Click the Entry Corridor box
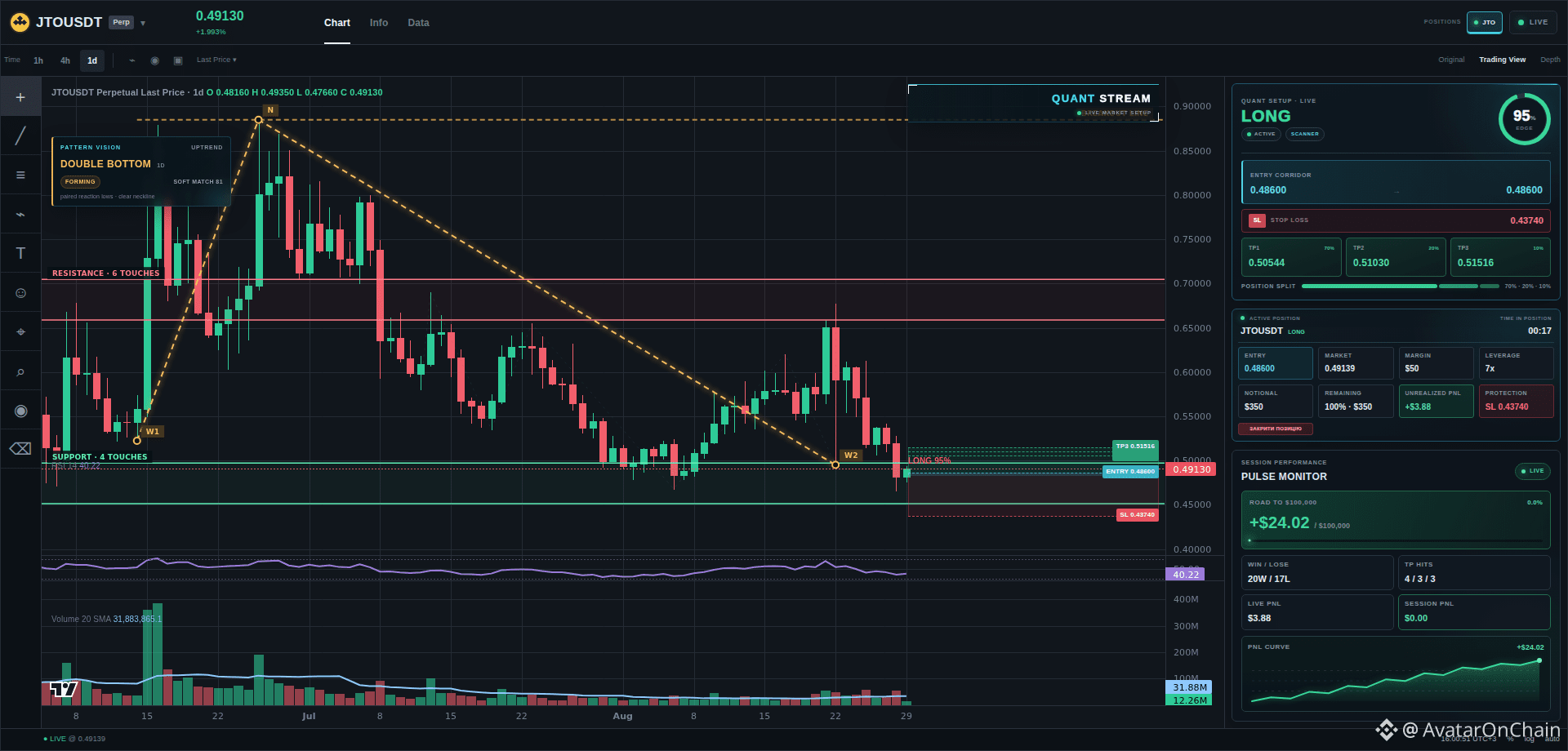Screen dimensions: 1568x751 (x=1396, y=182)
